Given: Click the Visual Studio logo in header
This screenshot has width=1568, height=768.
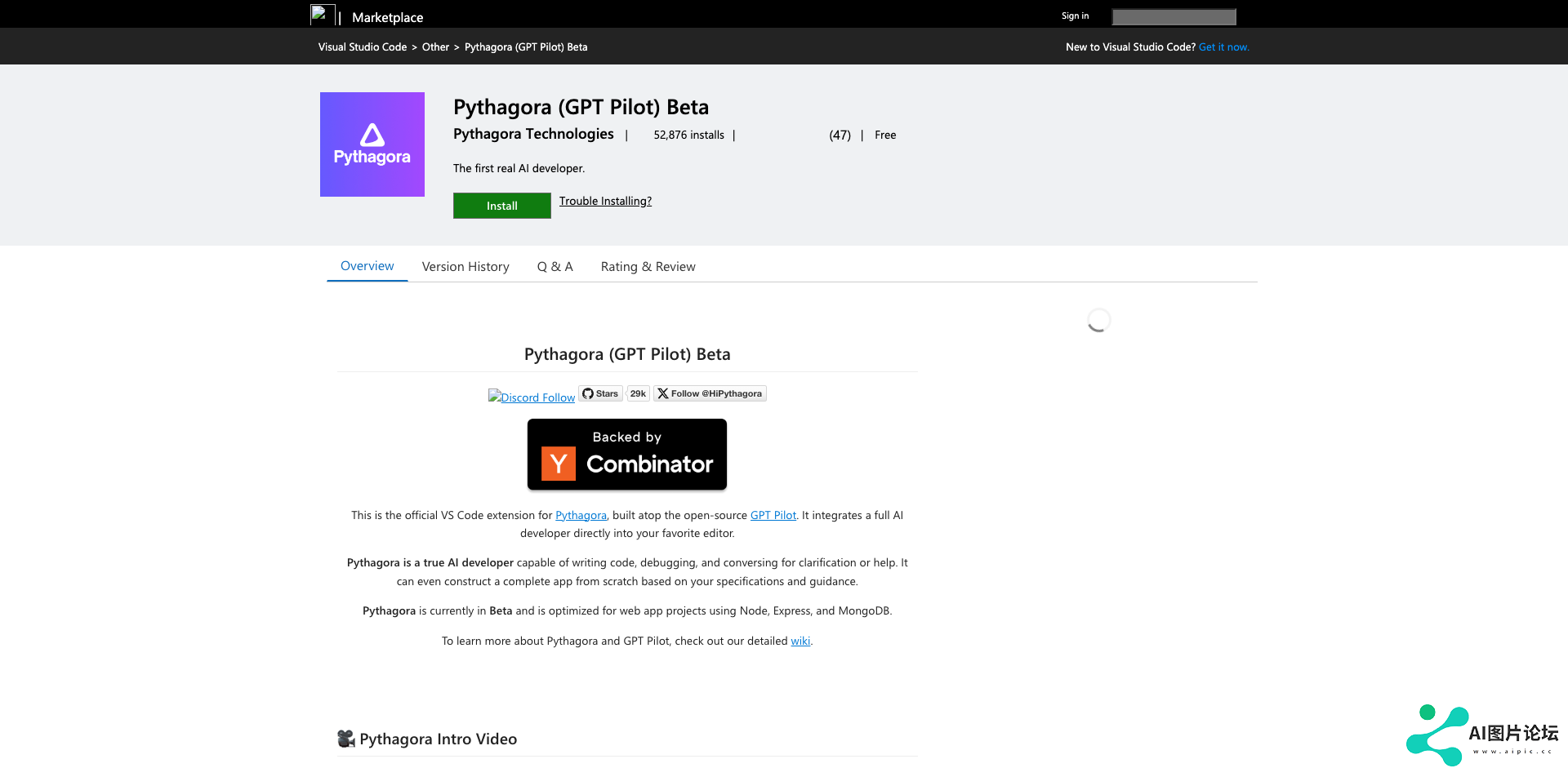Looking at the screenshot, I should [x=323, y=15].
